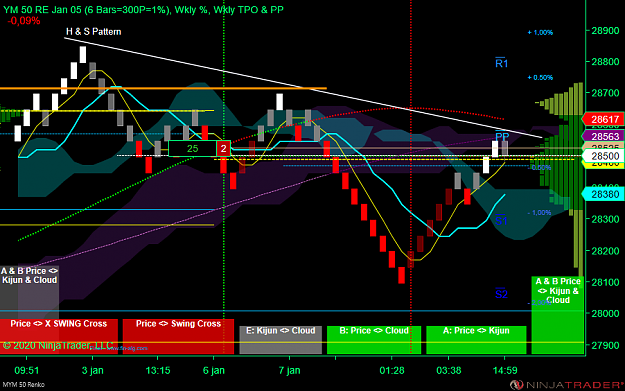
Task: Select the S2 support level marker
Action: (x=501, y=294)
